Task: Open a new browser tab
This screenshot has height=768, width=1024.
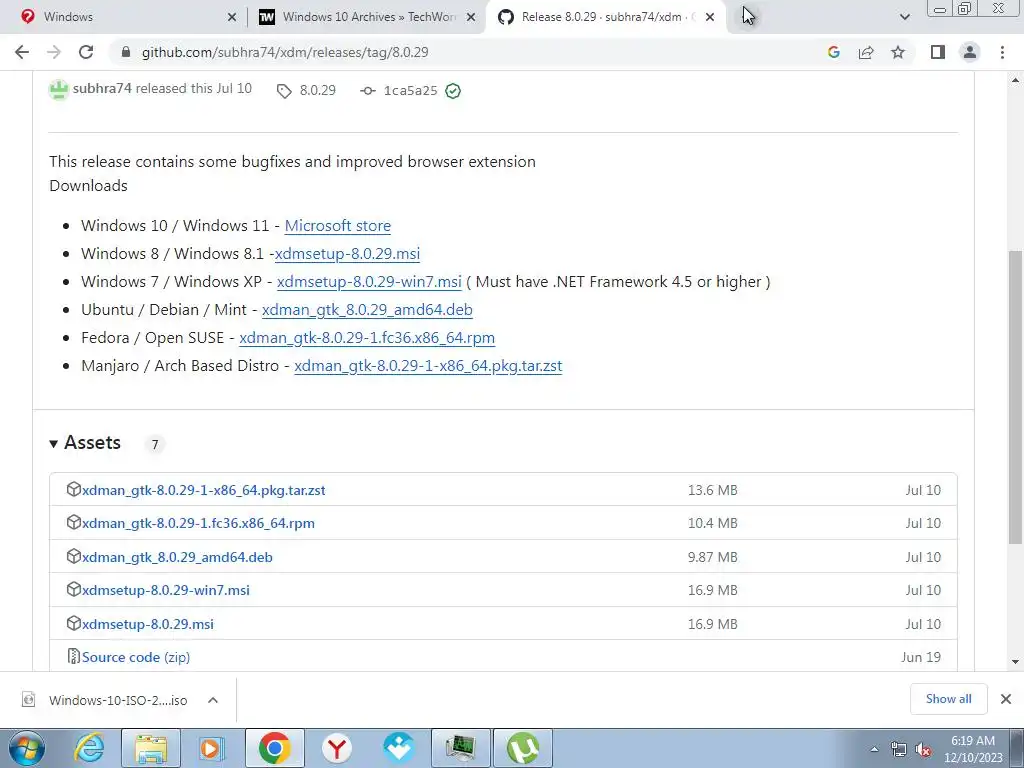Action: pyautogui.click(x=748, y=16)
